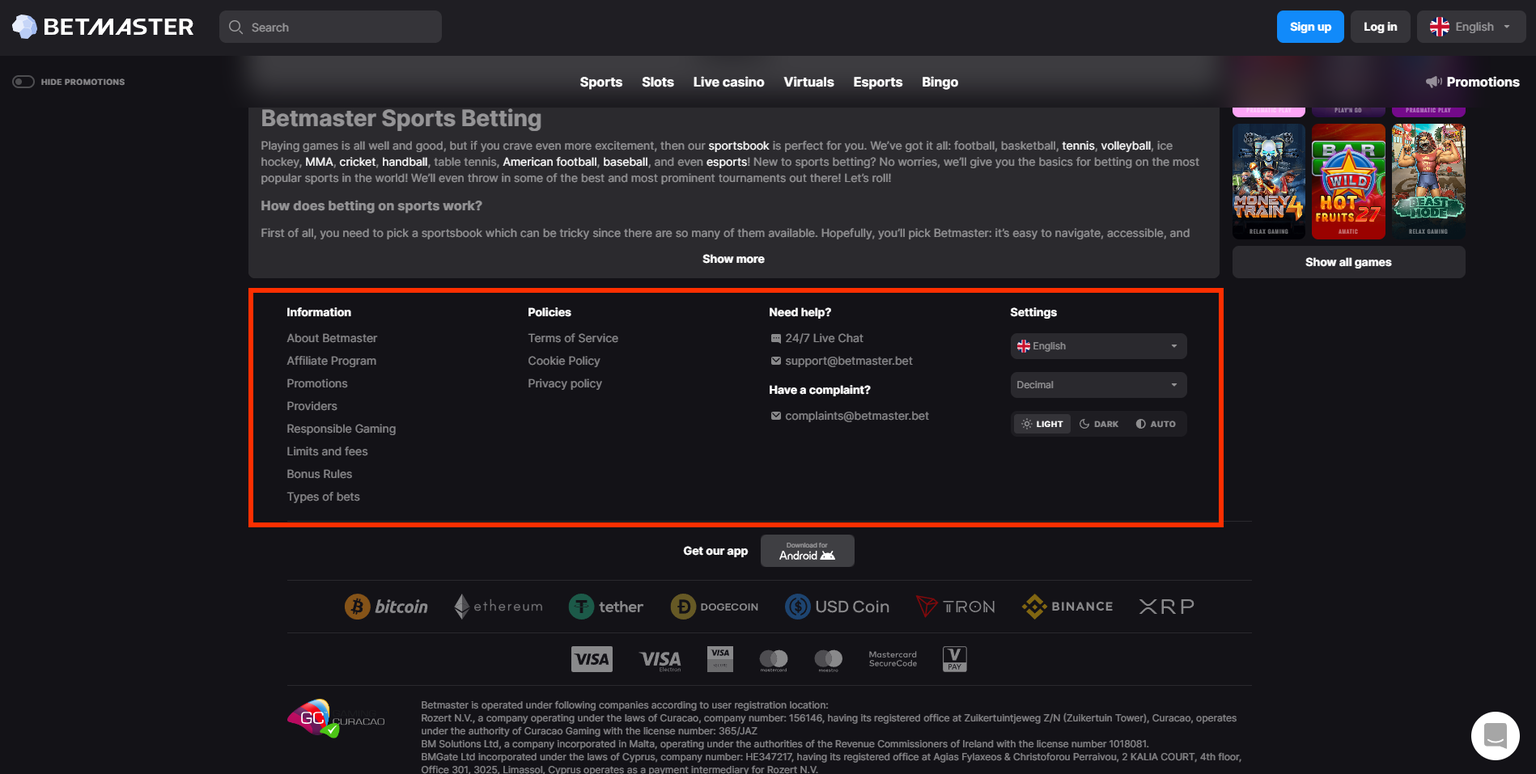Click the XRP payment icon
Image resolution: width=1536 pixels, height=774 pixels.
1165,606
